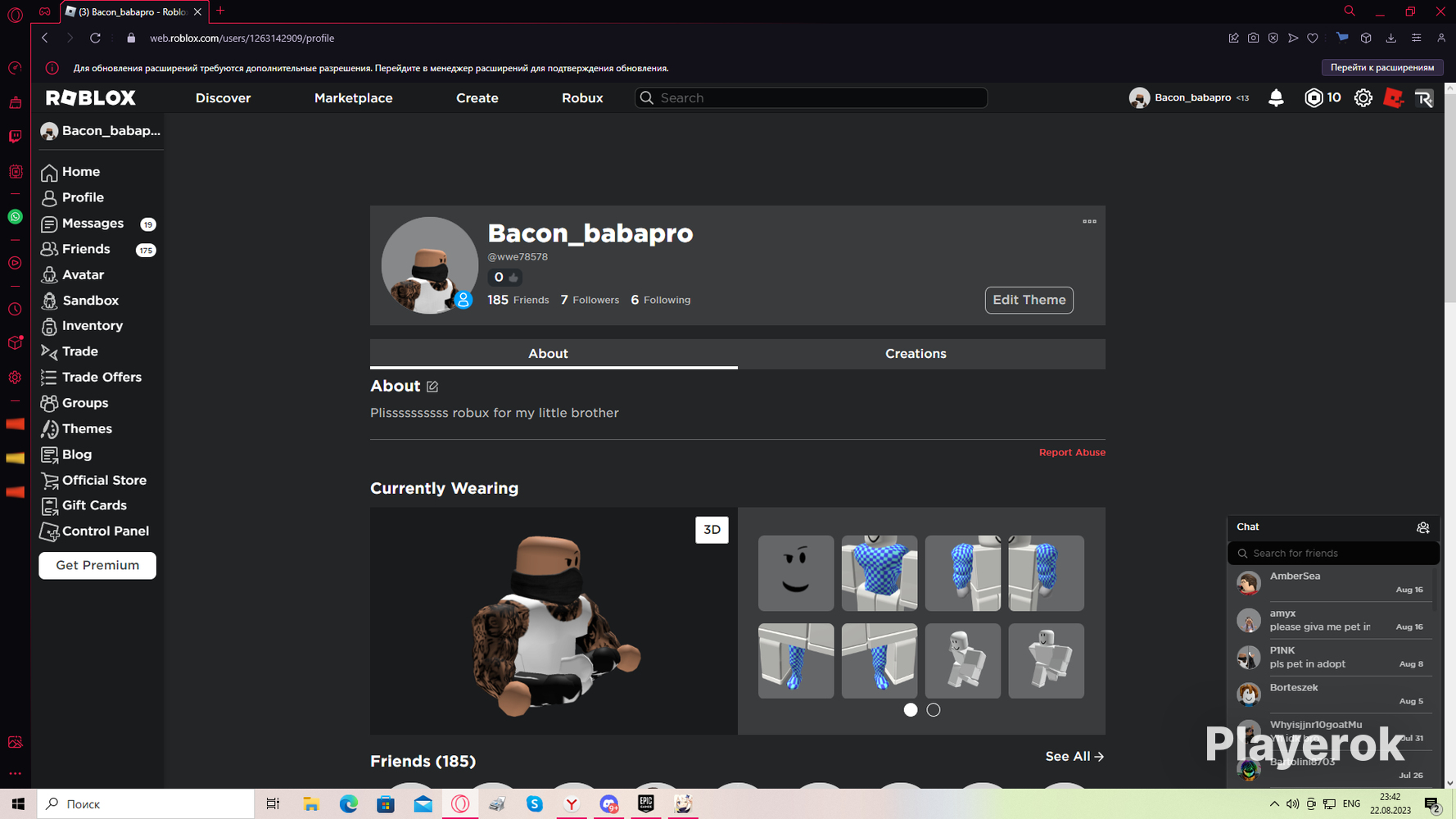Screen dimensions: 1456x819
Task: Open chat with AmberSea
Action: pos(1332,583)
